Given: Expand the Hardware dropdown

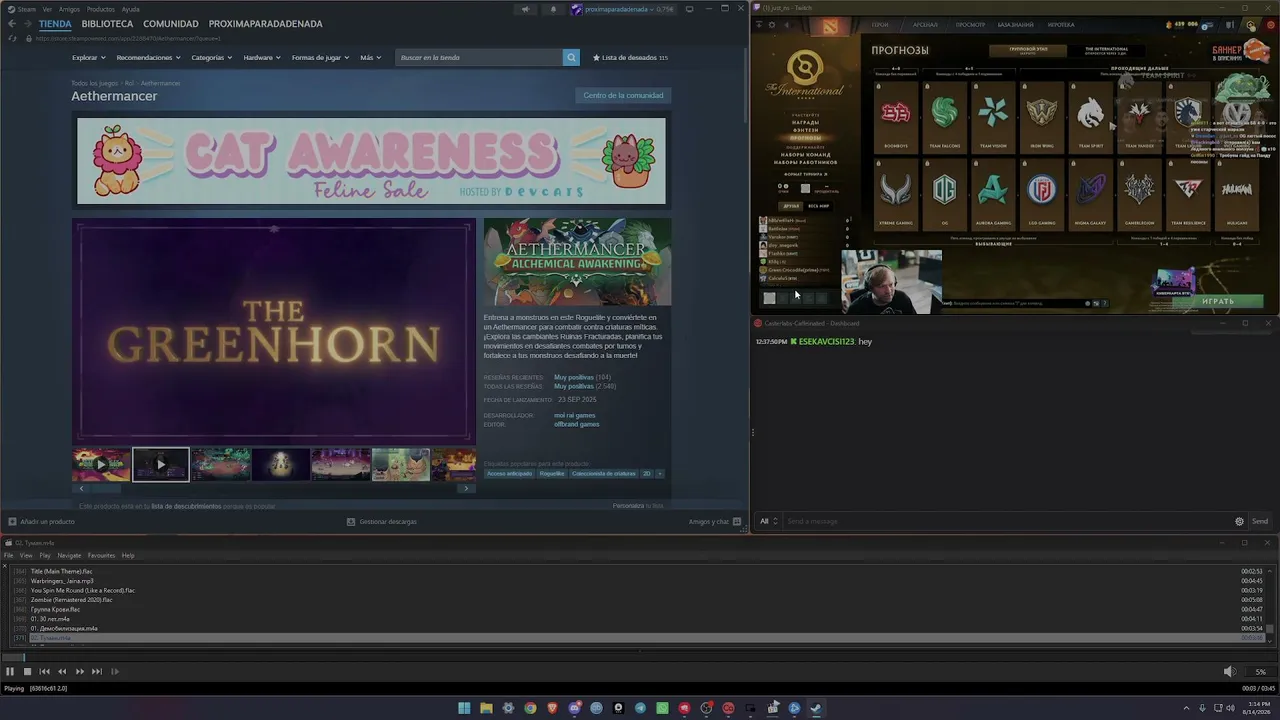Looking at the screenshot, I should 261,57.
